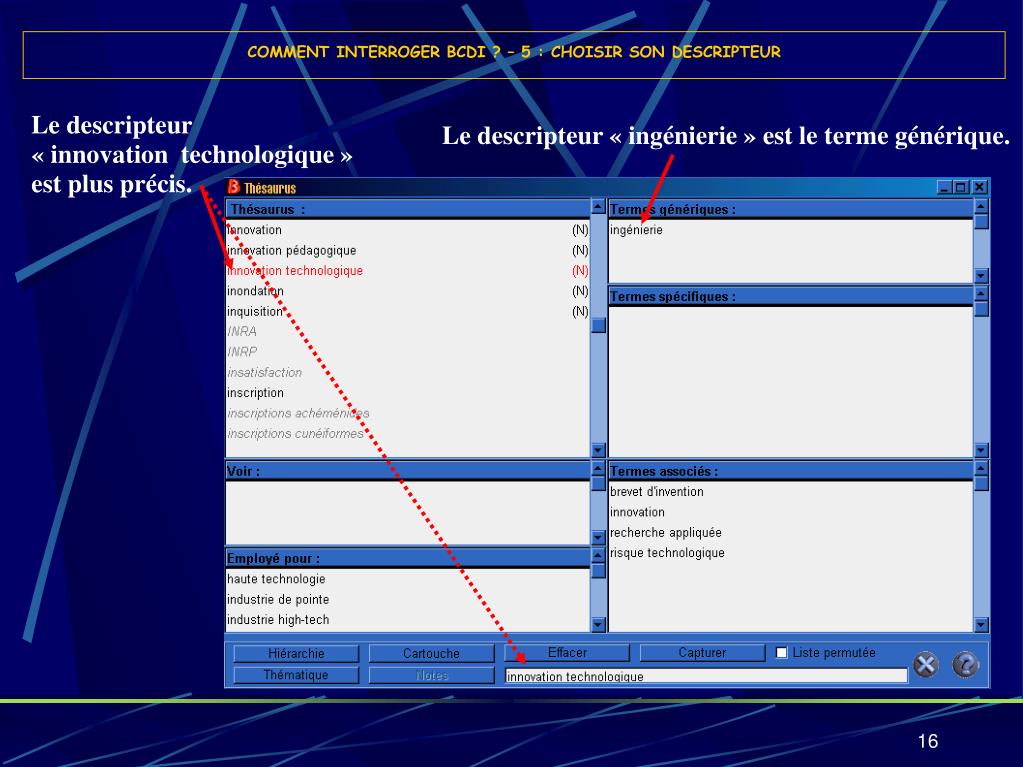The image size is (1023, 767).
Task: Click 'industrie de pointe' under Employé pour
Action: 278,599
